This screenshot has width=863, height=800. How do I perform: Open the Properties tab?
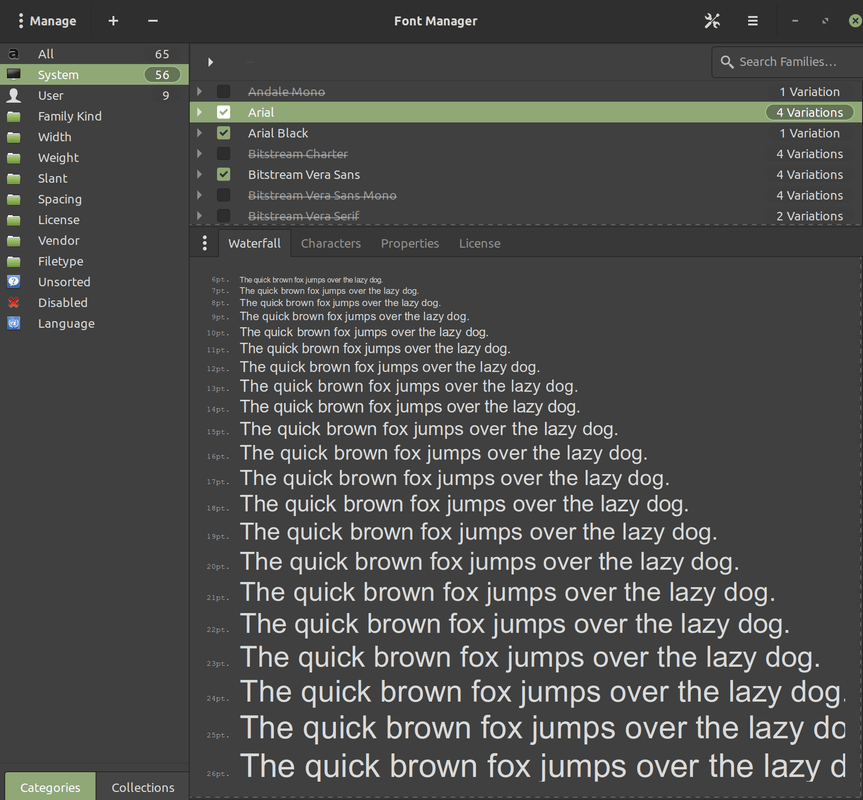[x=409, y=243]
